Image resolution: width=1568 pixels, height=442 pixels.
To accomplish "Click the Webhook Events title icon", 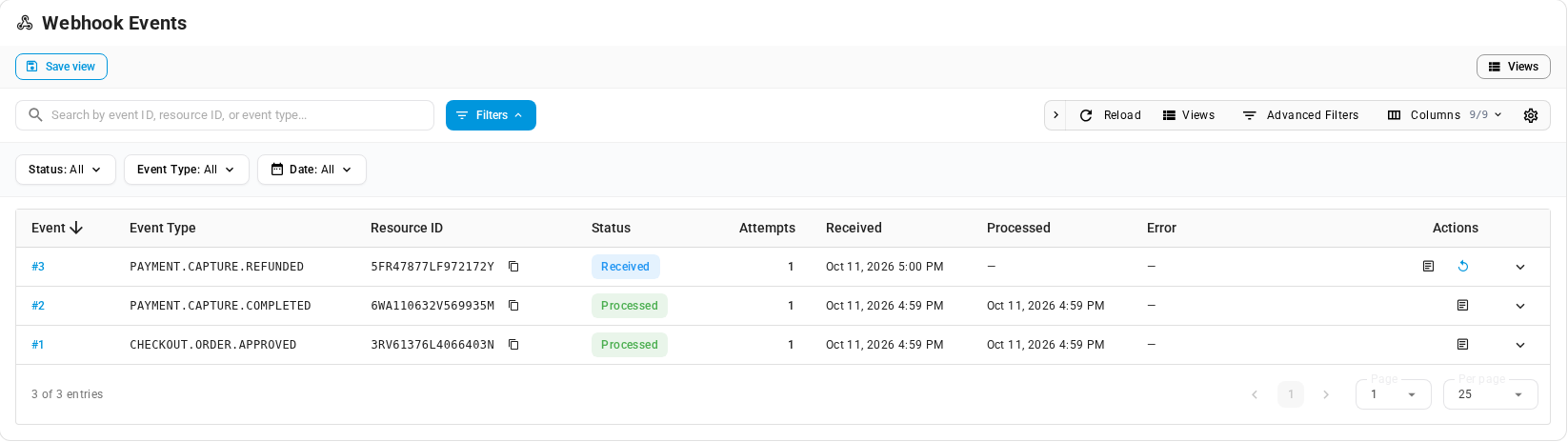I will [x=25, y=23].
